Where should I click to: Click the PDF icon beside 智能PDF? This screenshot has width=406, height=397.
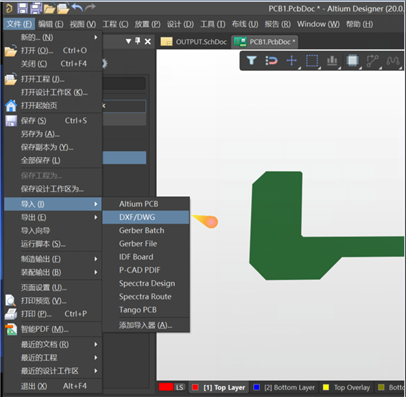[11, 329]
